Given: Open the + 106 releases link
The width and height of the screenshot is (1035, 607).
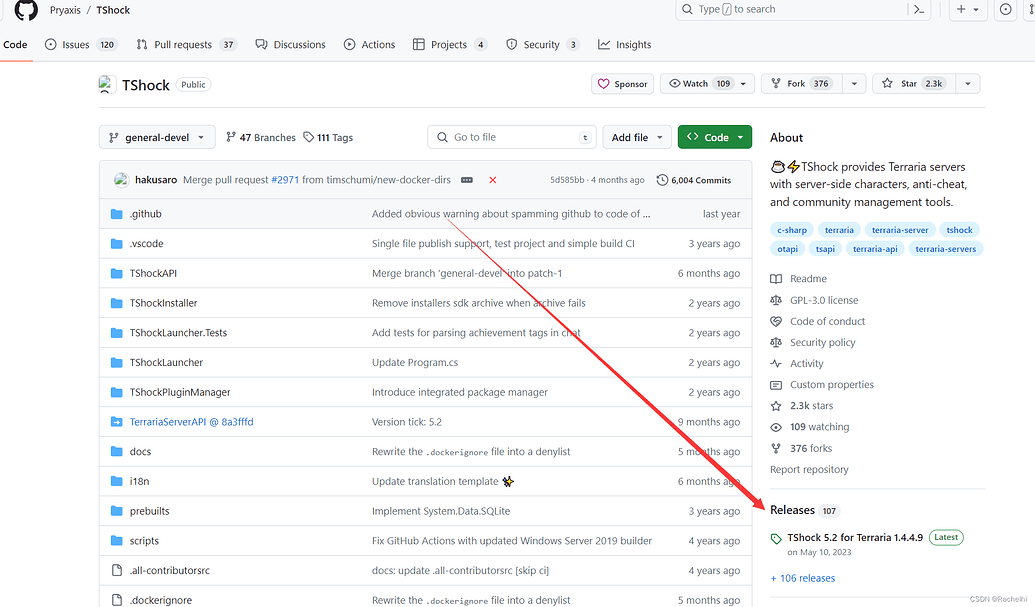Looking at the screenshot, I should tap(802, 578).
